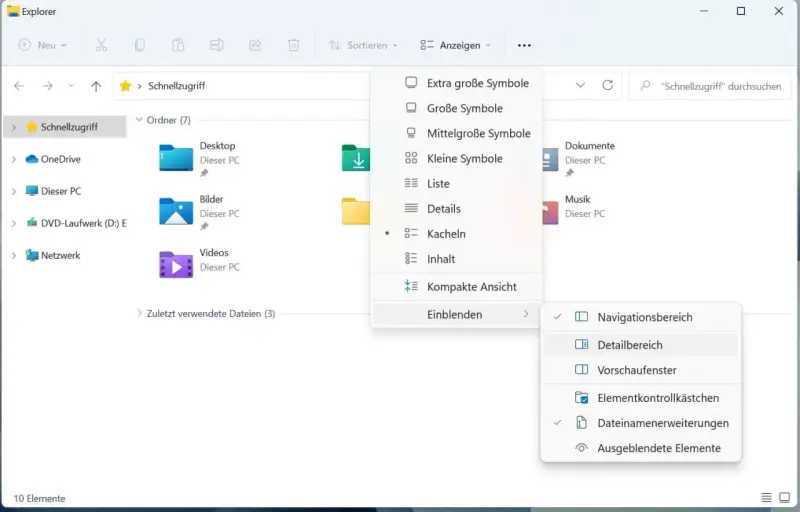Image resolution: width=800 pixels, height=512 pixels.
Task: Open the Anzeigen dropdown
Action: [456, 45]
